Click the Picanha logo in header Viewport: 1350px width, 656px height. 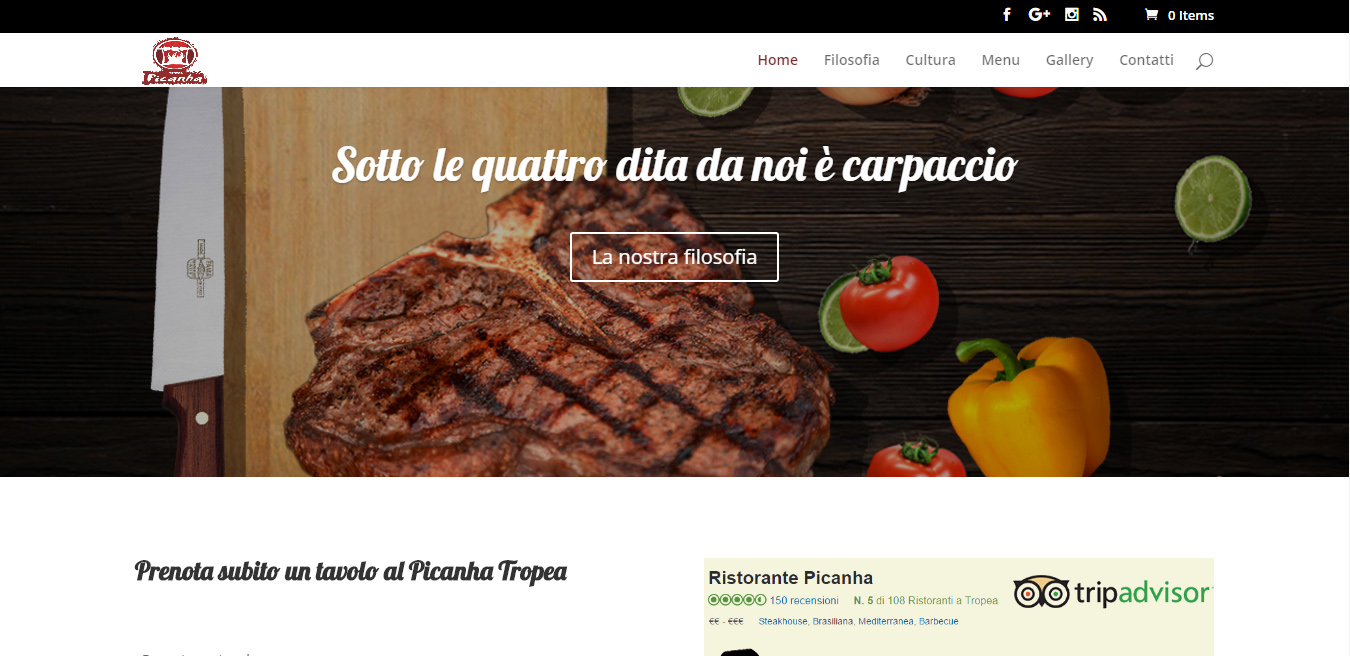pos(175,61)
